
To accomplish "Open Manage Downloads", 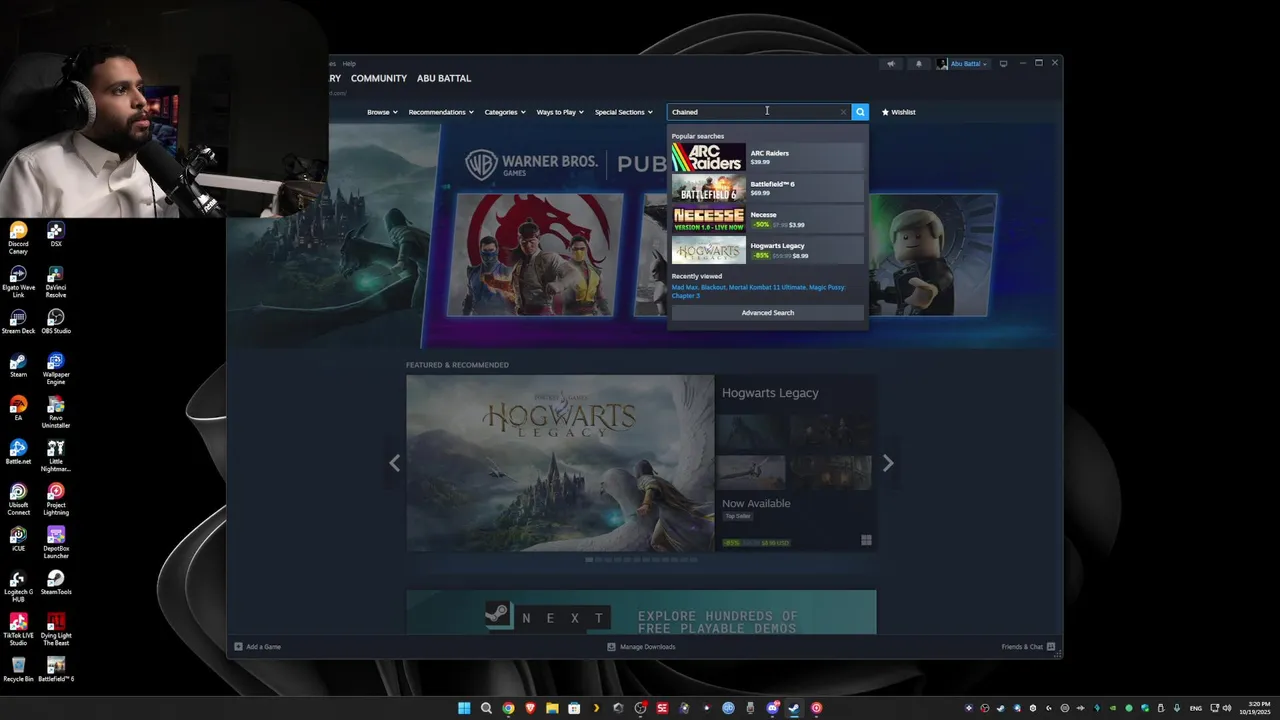I will (x=641, y=647).
